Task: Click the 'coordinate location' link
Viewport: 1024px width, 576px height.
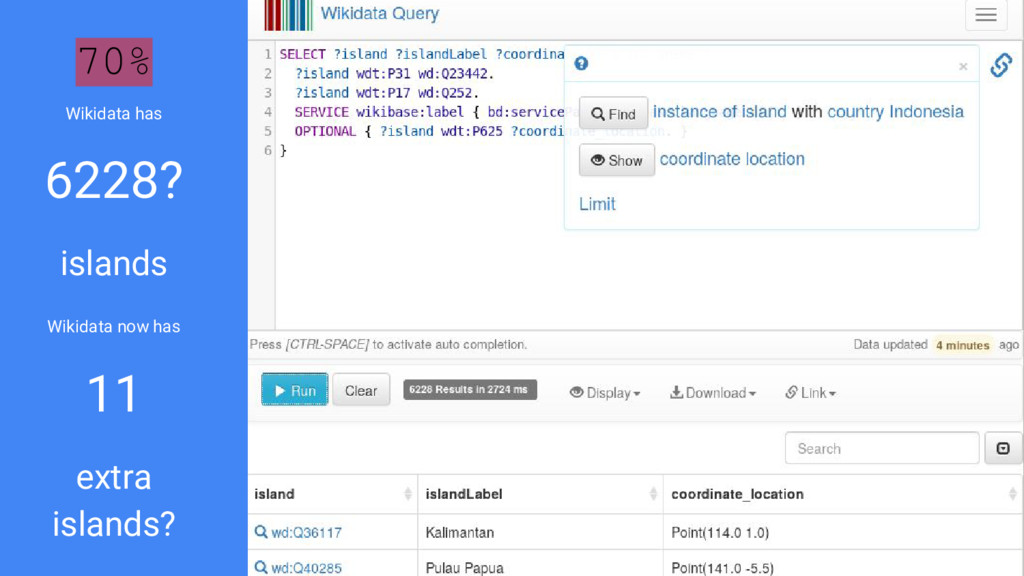Action: tap(732, 159)
